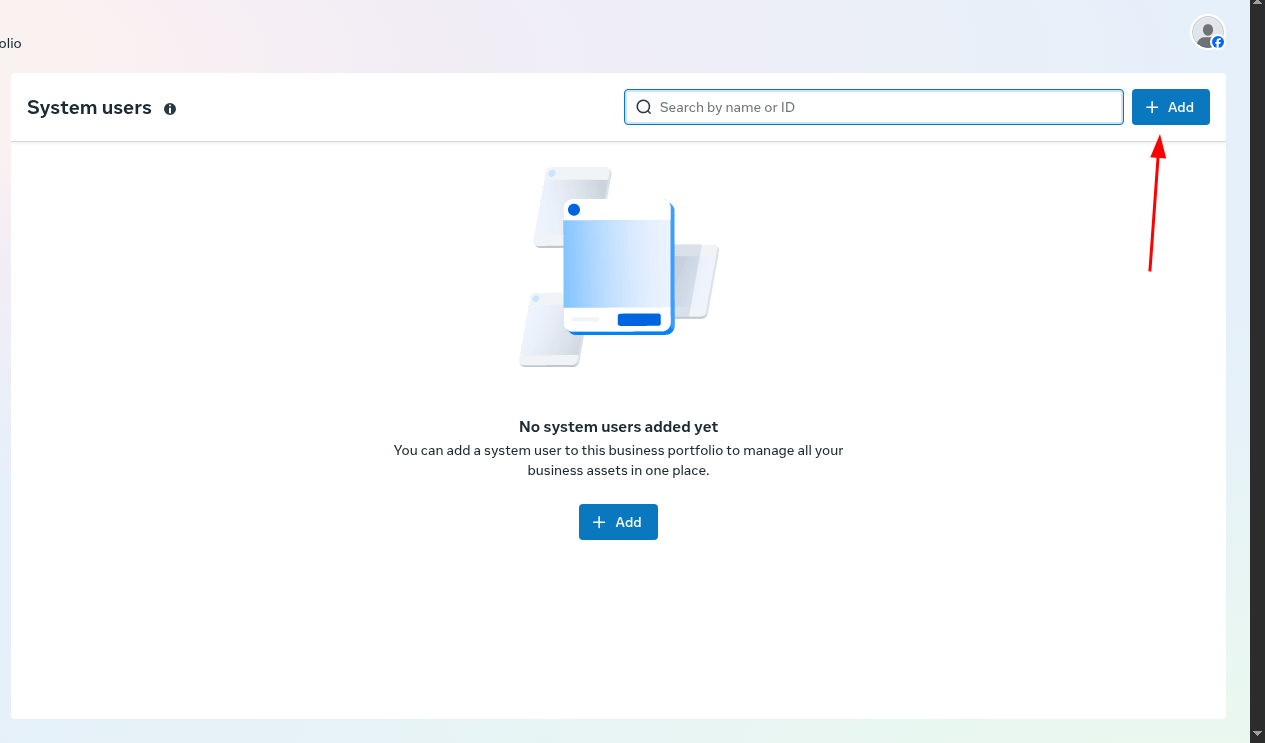Screen dimensions: 1265x743
Task: Click plus icon in the centered Add button
Action: (599, 522)
